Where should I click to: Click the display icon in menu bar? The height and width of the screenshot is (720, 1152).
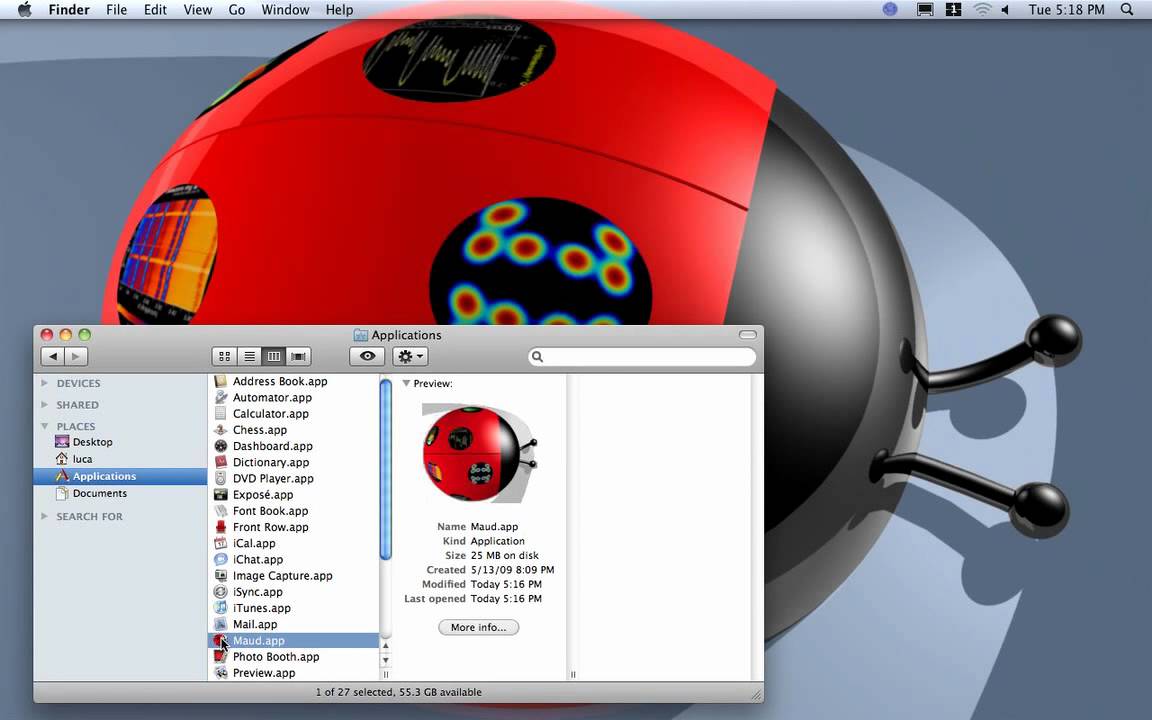(925, 10)
